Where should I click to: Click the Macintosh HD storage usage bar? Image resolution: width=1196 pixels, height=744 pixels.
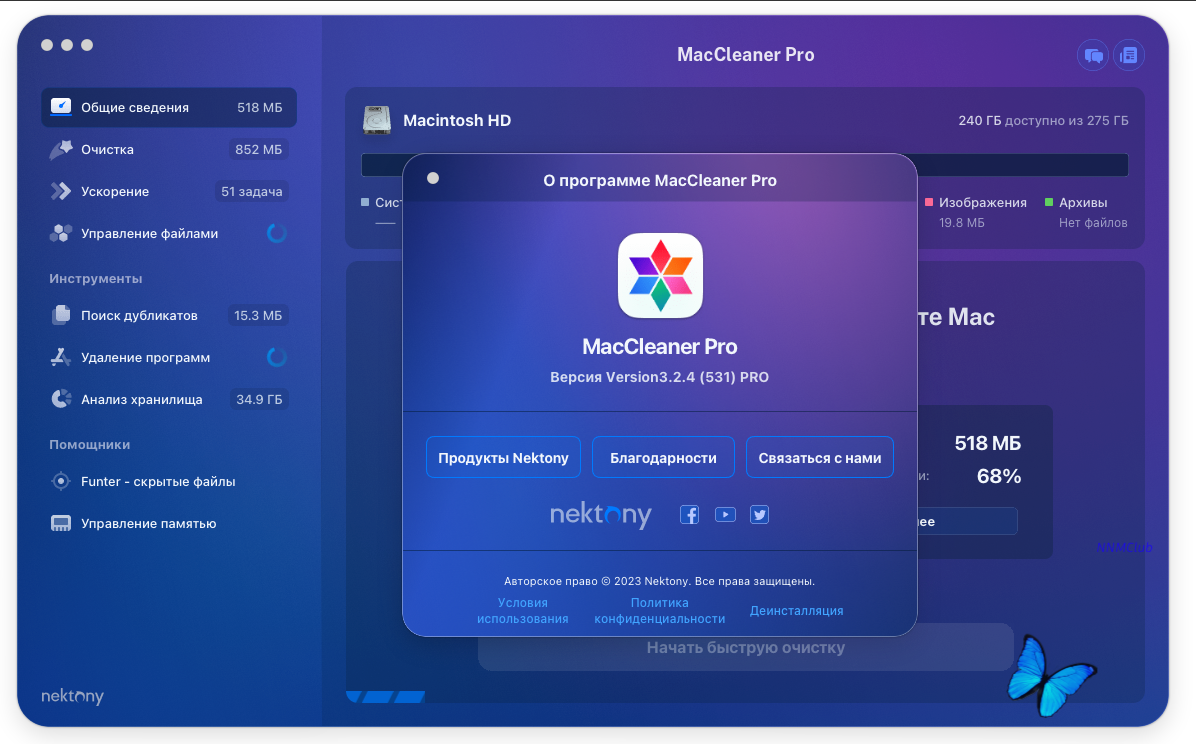(x=745, y=165)
